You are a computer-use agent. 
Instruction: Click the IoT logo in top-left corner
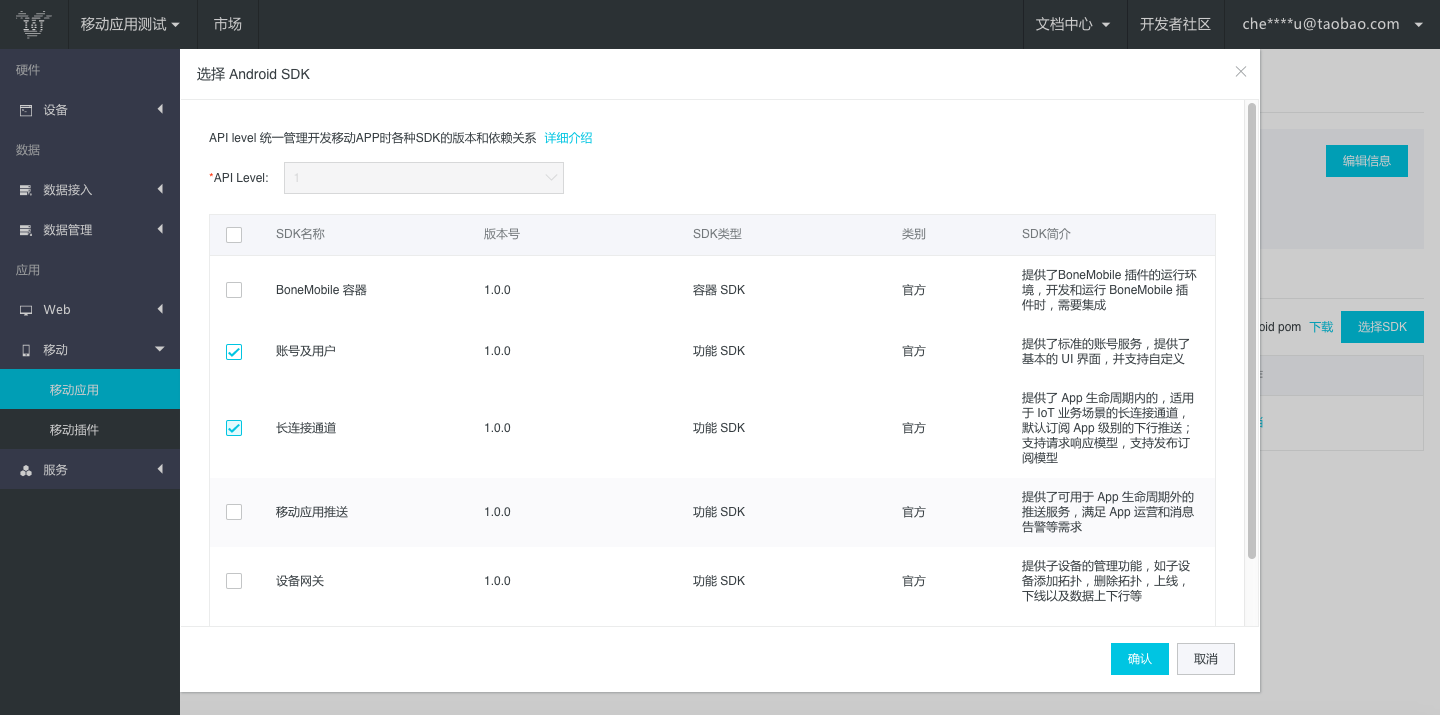[x=33, y=24]
